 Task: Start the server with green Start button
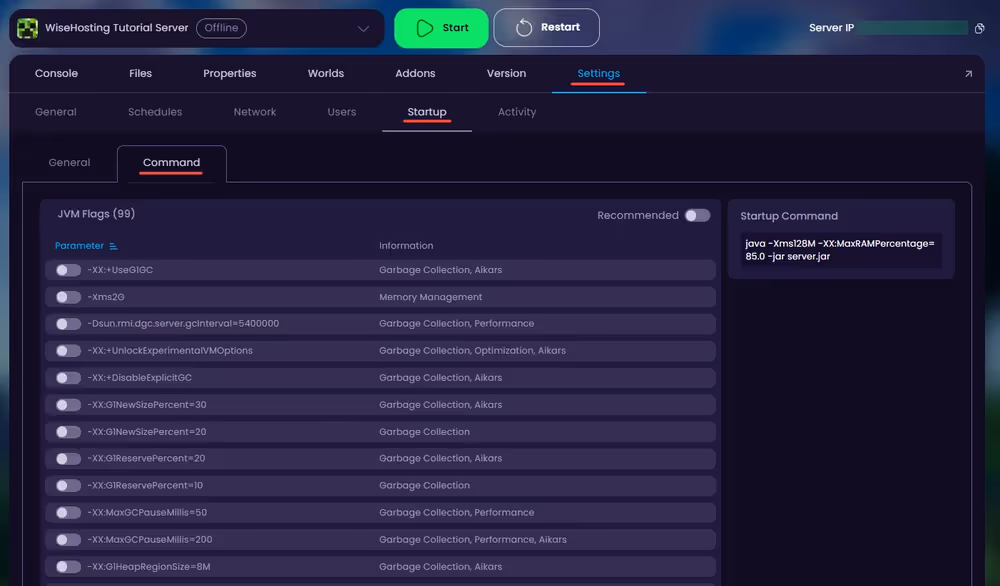[441, 28]
